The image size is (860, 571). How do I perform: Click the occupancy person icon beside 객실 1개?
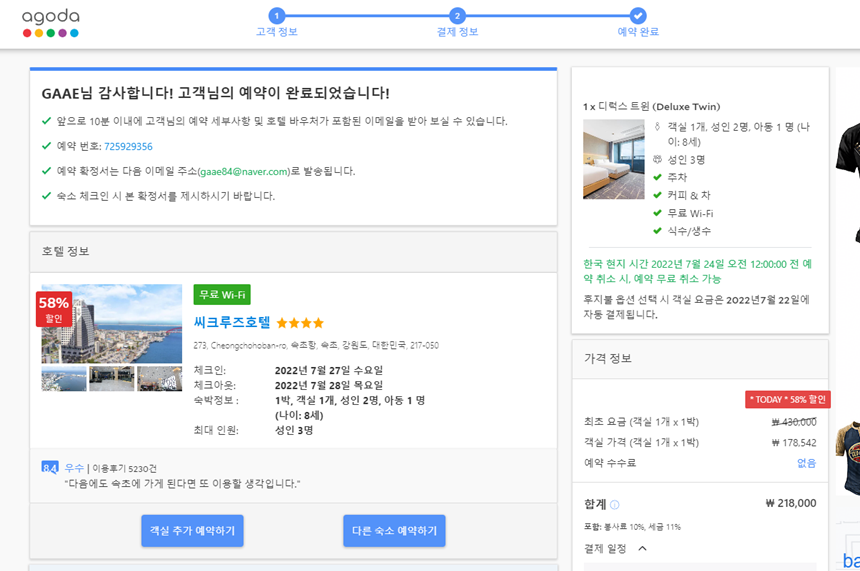coord(657,127)
